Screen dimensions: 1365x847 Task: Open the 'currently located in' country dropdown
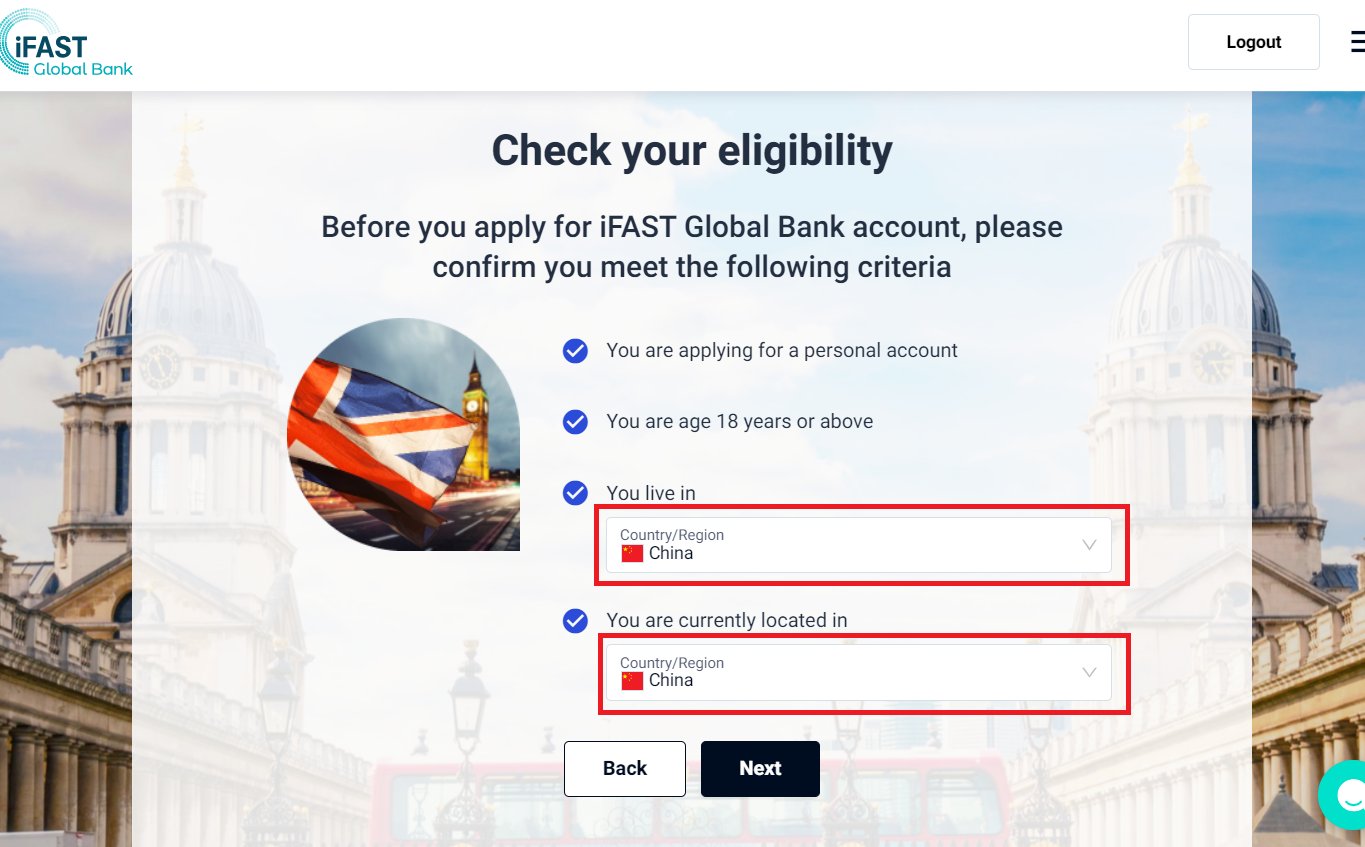(x=858, y=672)
